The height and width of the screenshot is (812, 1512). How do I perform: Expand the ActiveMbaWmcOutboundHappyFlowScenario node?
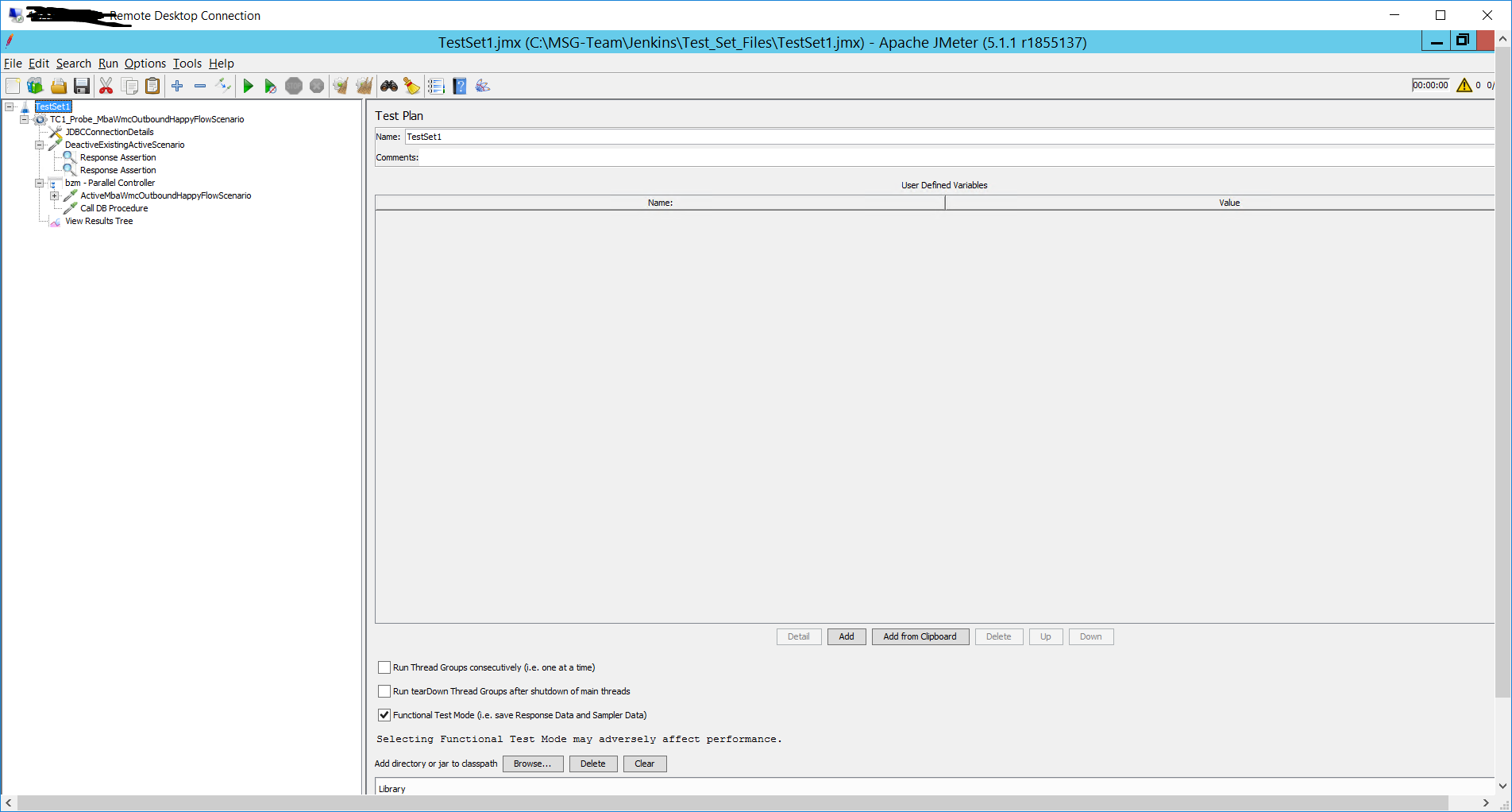coord(54,195)
